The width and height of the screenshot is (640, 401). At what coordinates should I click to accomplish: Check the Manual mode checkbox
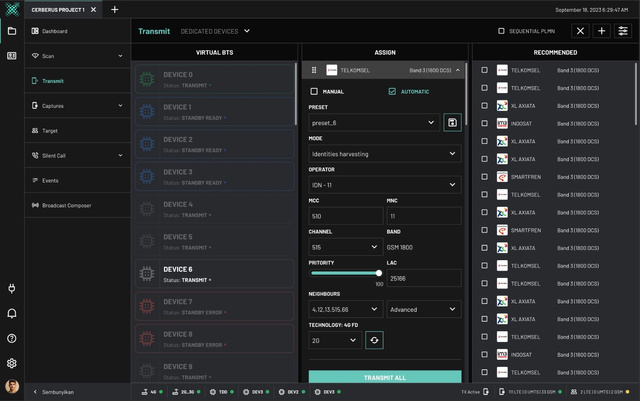tap(314, 91)
